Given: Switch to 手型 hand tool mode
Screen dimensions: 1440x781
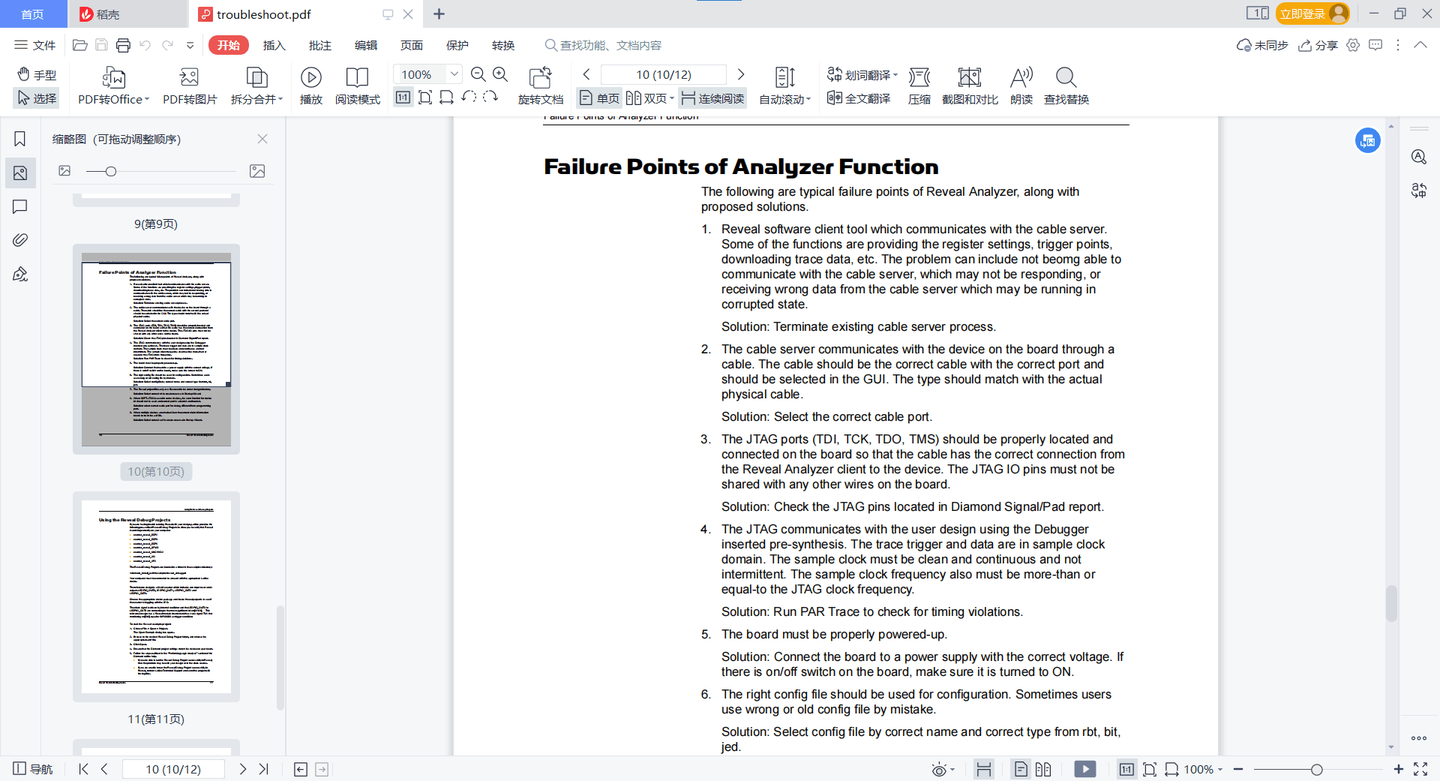Looking at the screenshot, I should pyautogui.click(x=37, y=75).
